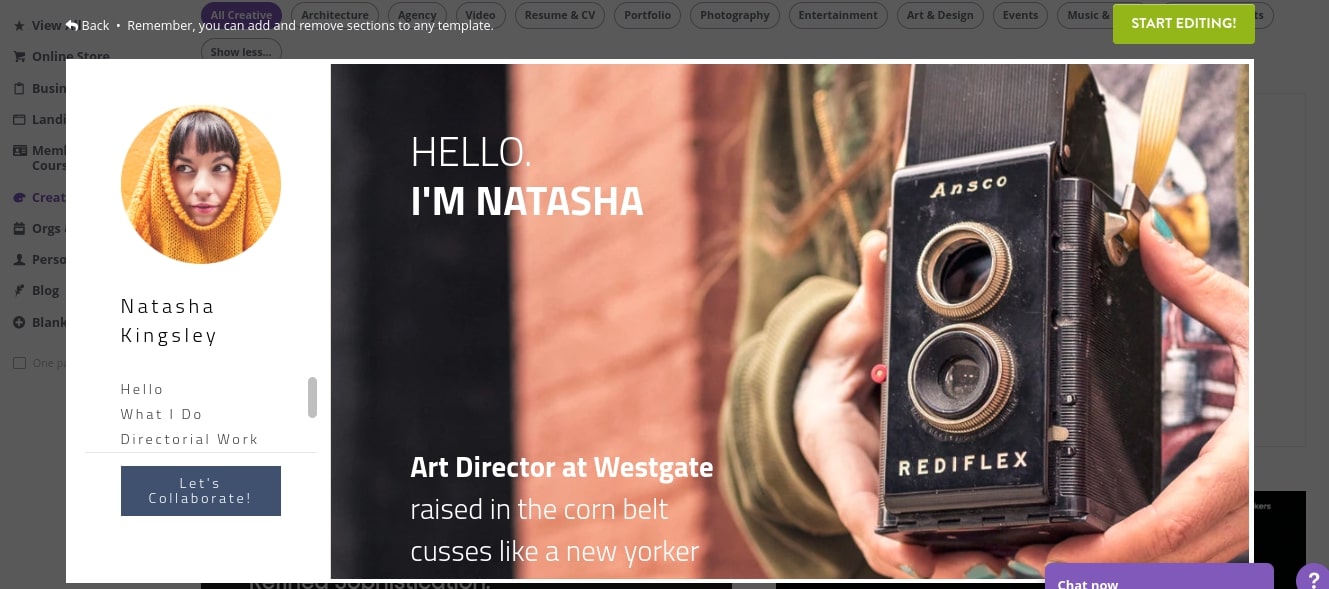Screen dimensions: 1329x589
Task: Collapse filters with Show less
Action: (241, 52)
